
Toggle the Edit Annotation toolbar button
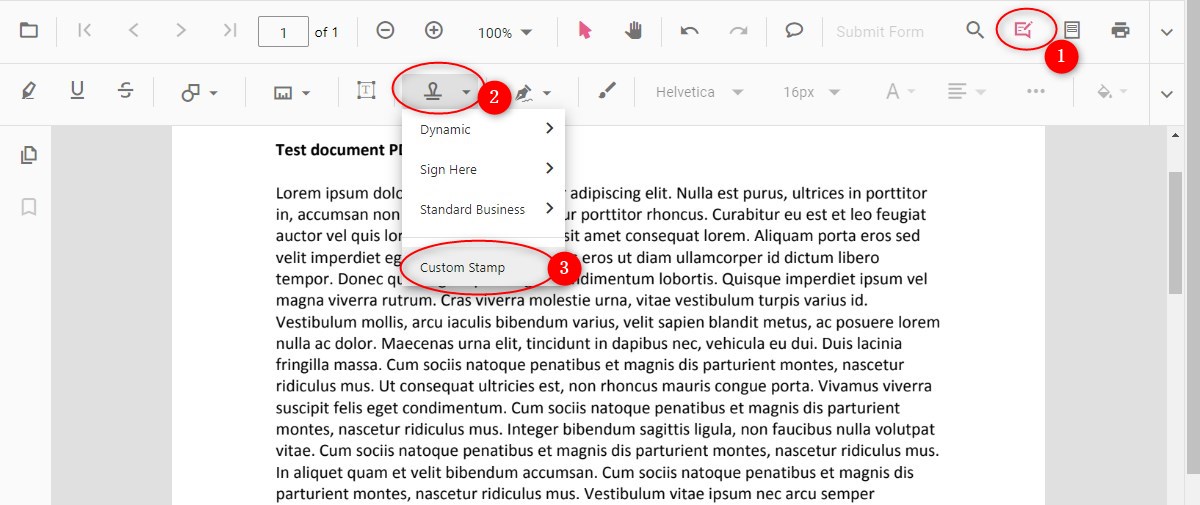1023,30
